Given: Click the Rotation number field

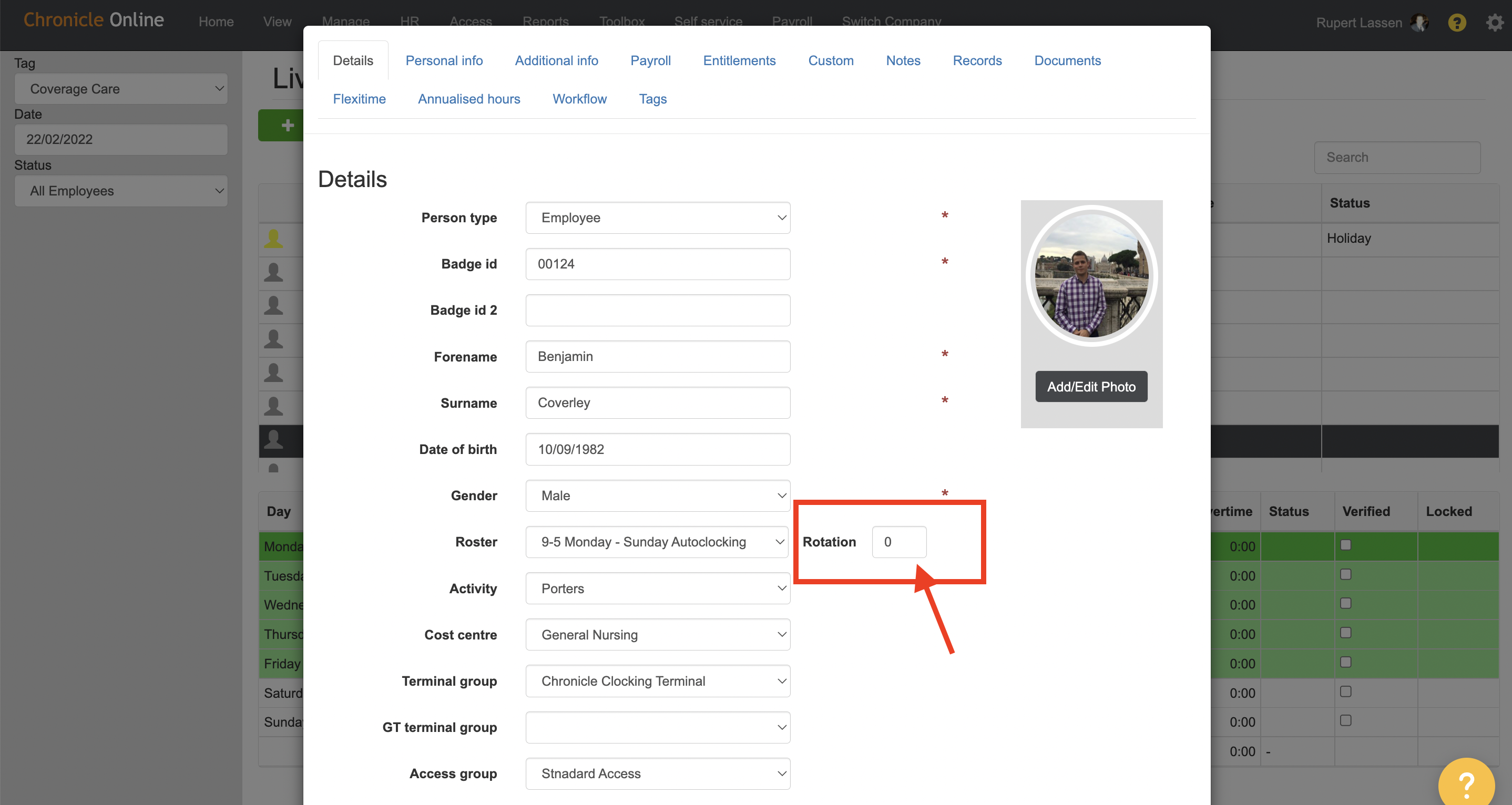Looking at the screenshot, I should click(898, 542).
